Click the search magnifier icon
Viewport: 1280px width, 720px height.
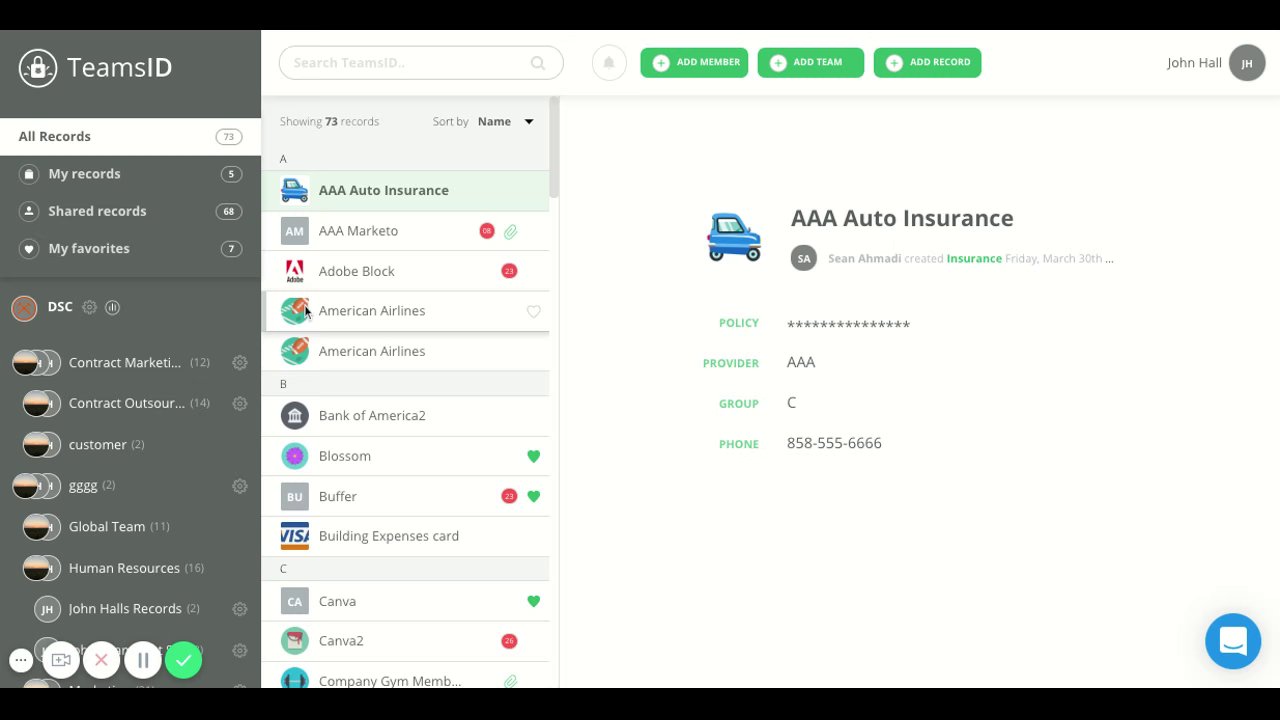(538, 63)
